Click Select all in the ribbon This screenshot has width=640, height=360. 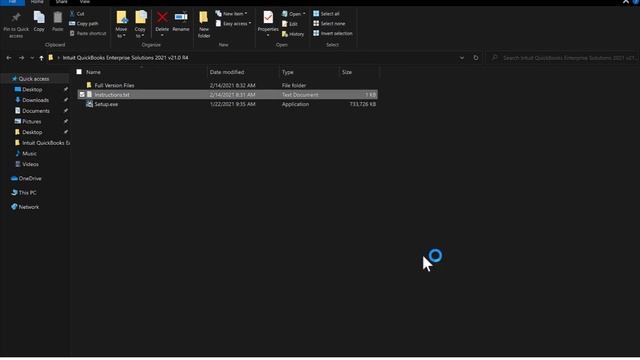point(326,14)
